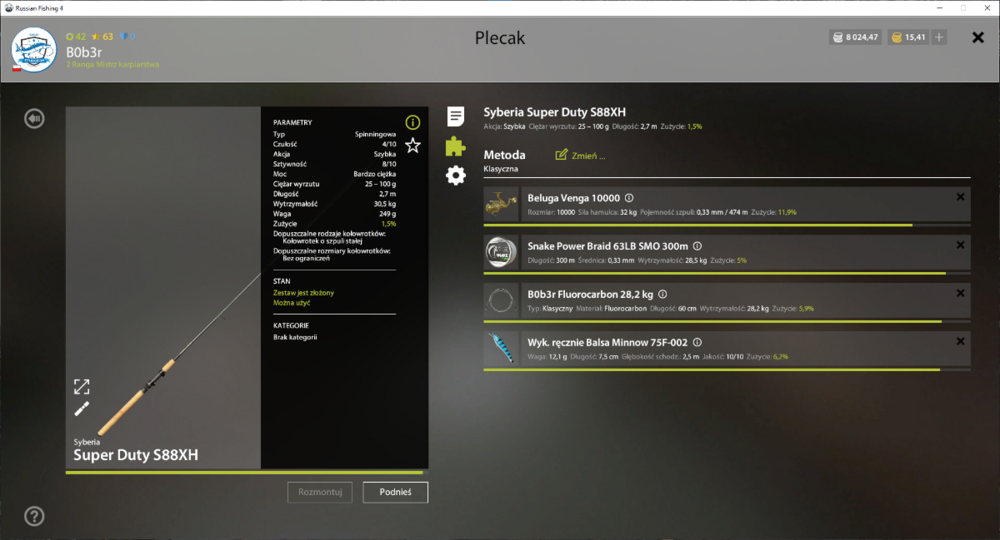
Task: Open the help question mark icon
Action: pyautogui.click(x=34, y=516)
